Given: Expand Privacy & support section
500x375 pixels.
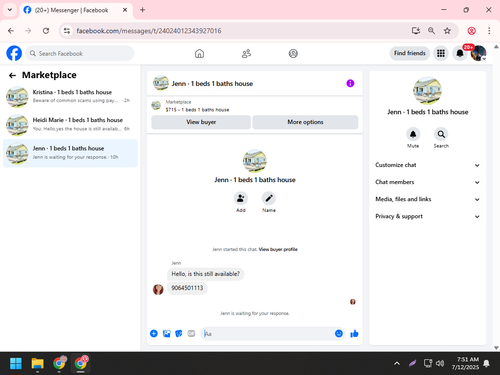Looking at the screenshot, I should [427, 216].
